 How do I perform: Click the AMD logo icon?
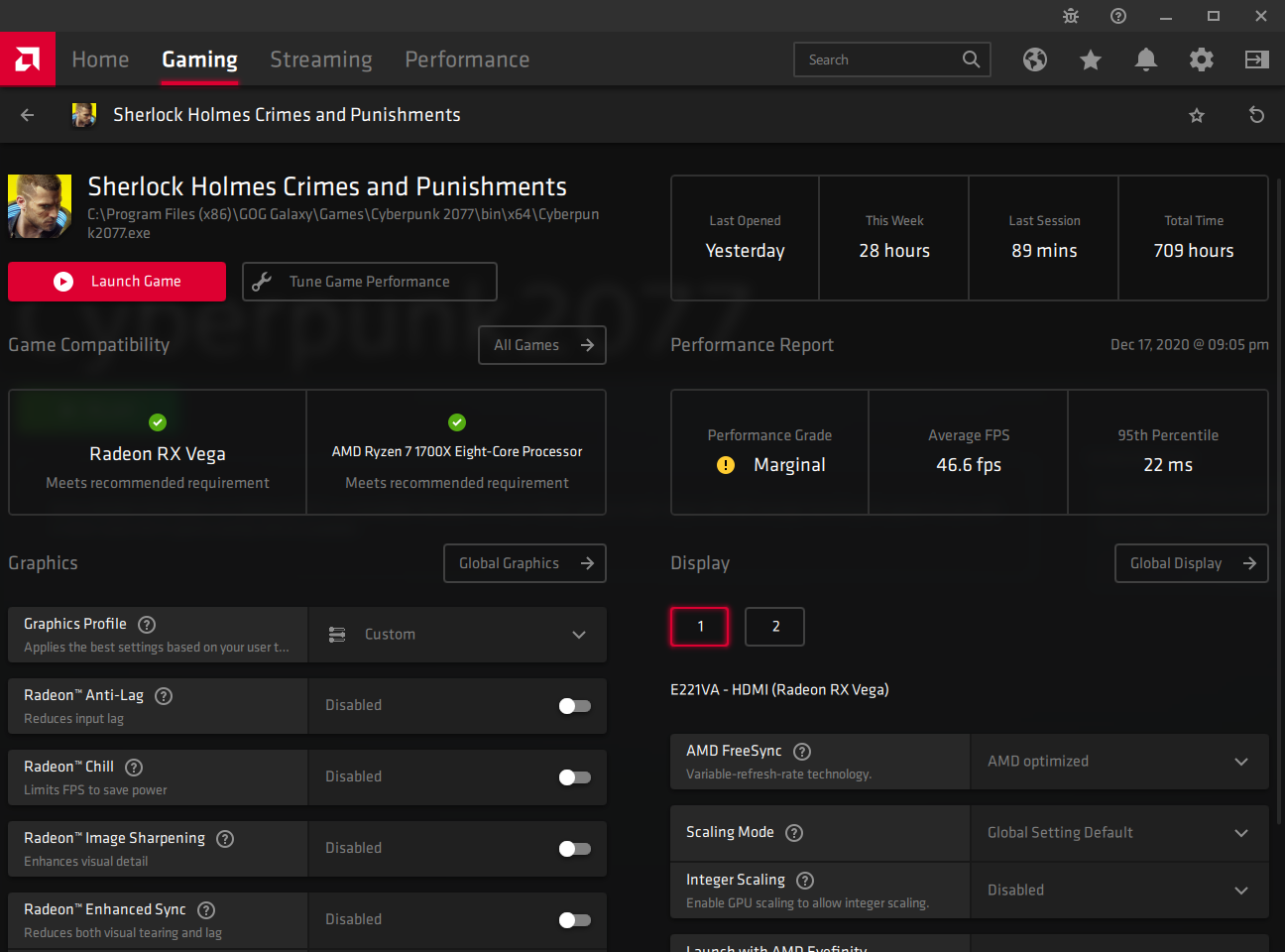point(28,59)
